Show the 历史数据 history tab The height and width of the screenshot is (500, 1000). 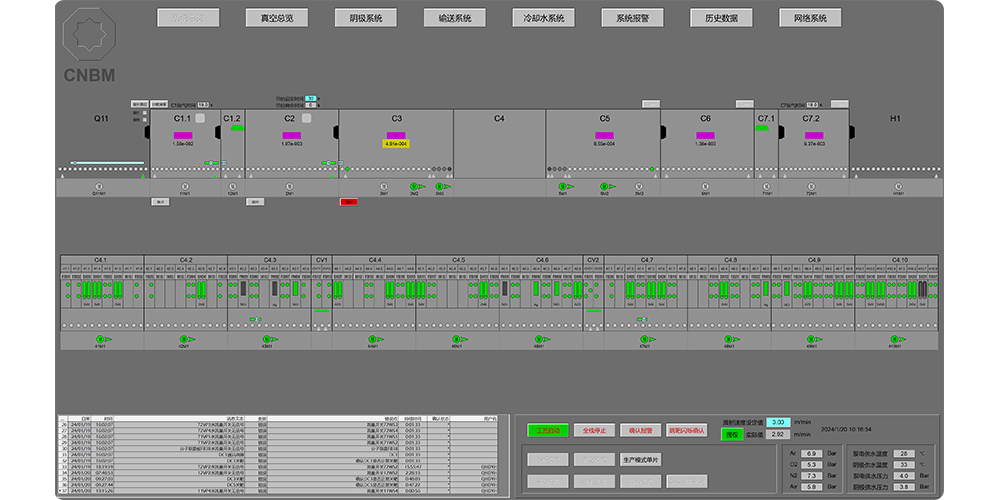pos(721,18)
